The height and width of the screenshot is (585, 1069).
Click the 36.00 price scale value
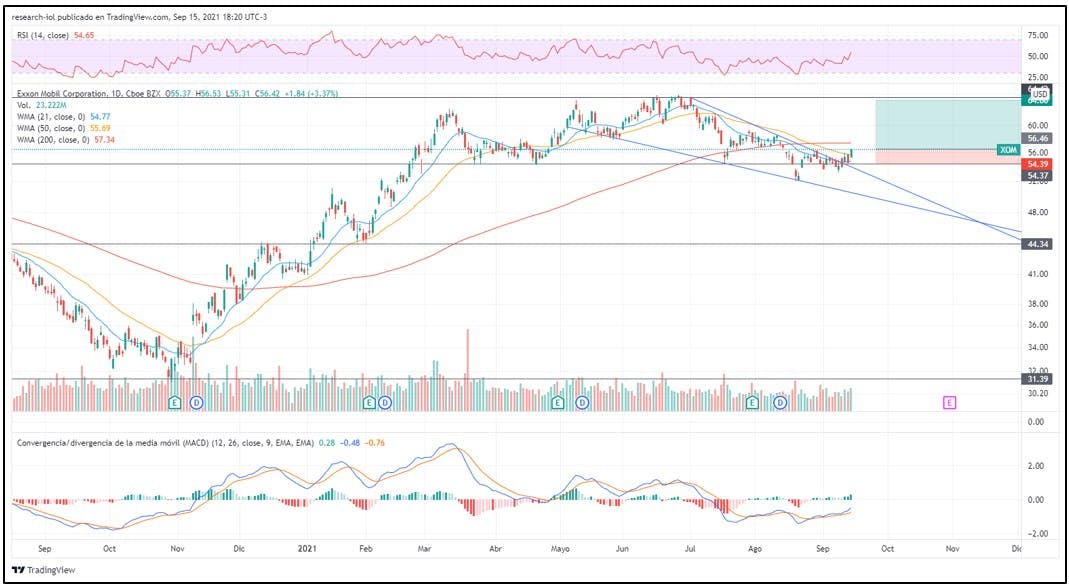coord(1039,325)
